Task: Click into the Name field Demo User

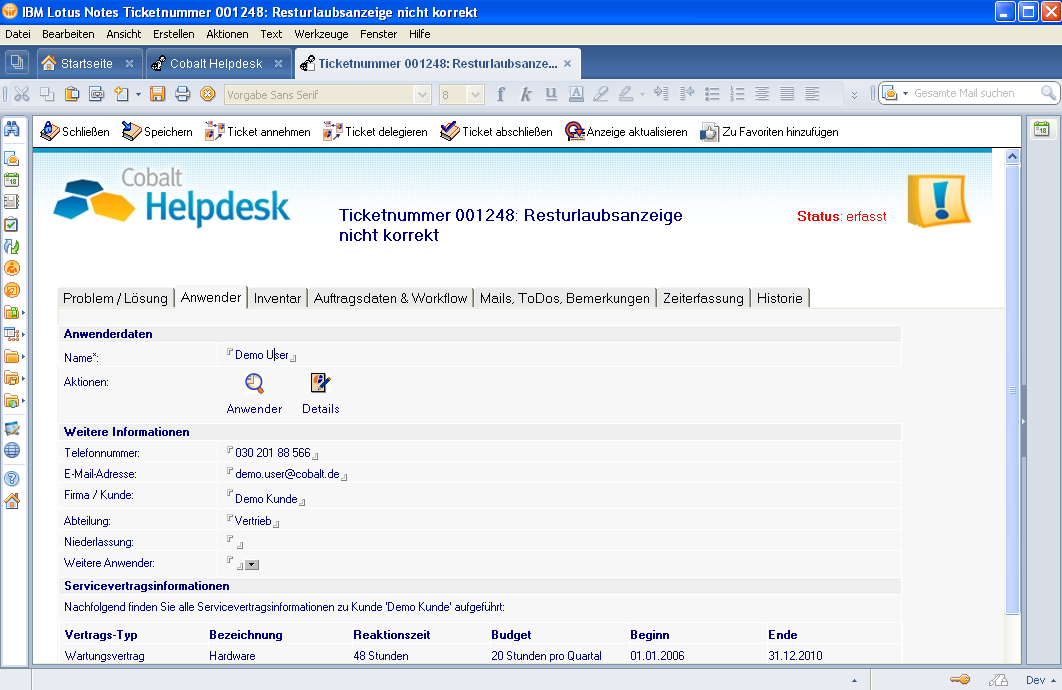Action: coord(261,355)
